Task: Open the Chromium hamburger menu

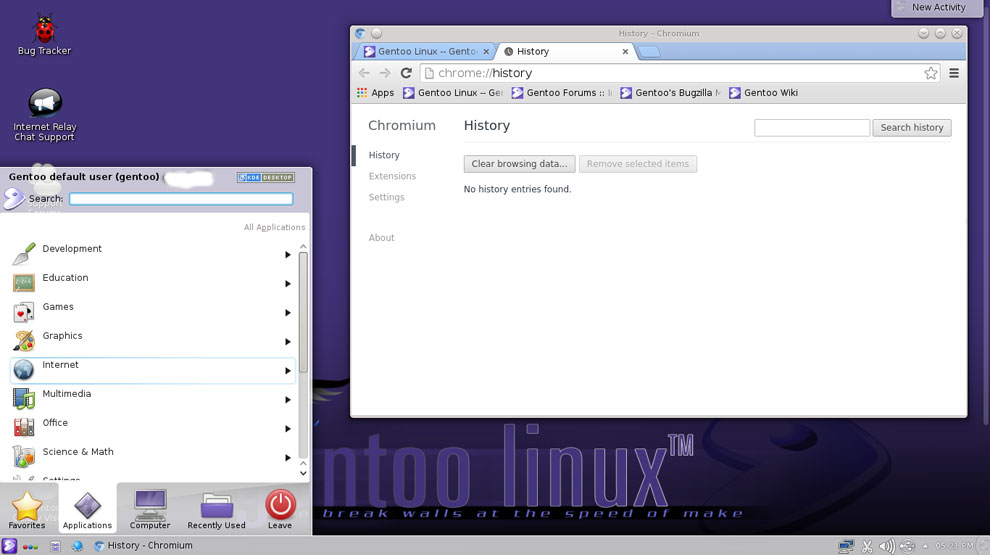Action: [954, 73]
